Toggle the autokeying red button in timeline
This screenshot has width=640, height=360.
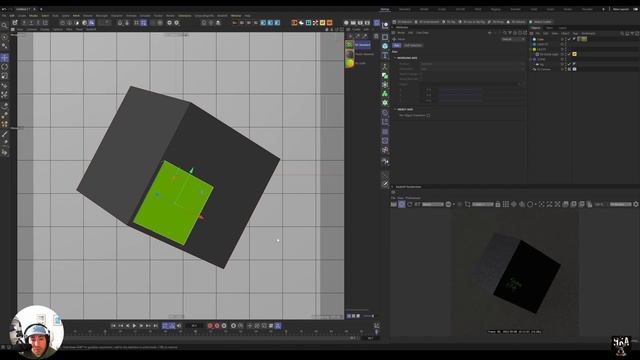click(217, 326)
